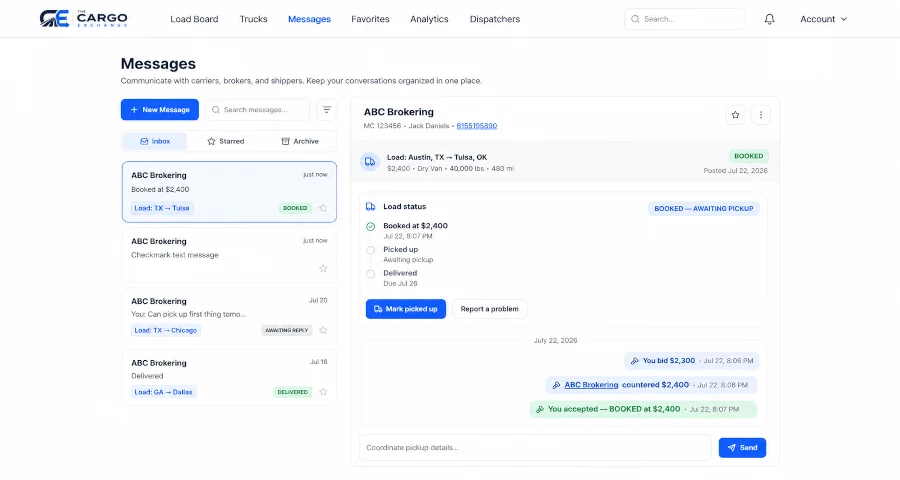The image size is (900, 480).
Task: Open Load: TX → Tulsa tag
Action: (162, 208)
